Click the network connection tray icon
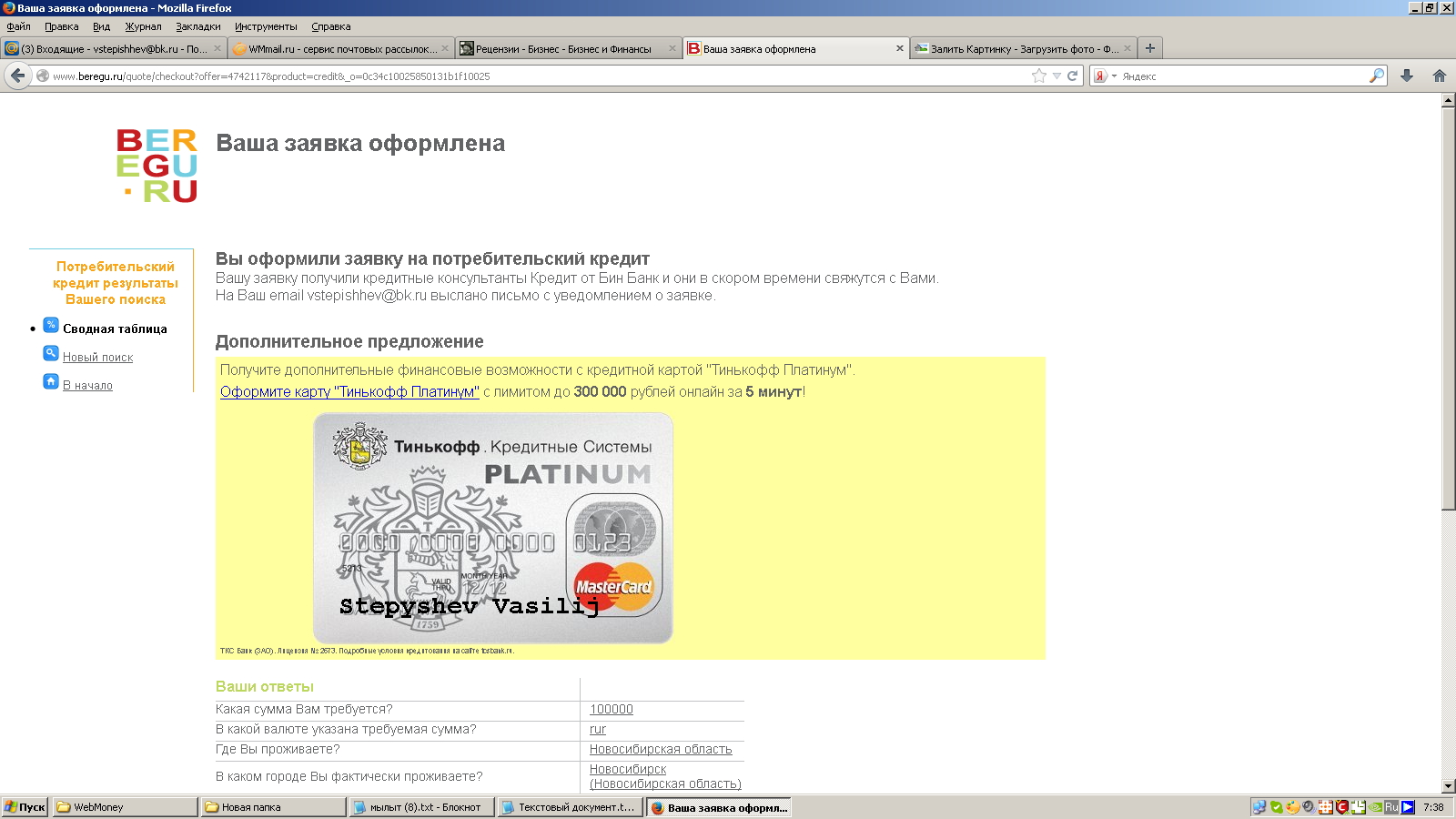 pyautogui.click(x=1259, y=807)
